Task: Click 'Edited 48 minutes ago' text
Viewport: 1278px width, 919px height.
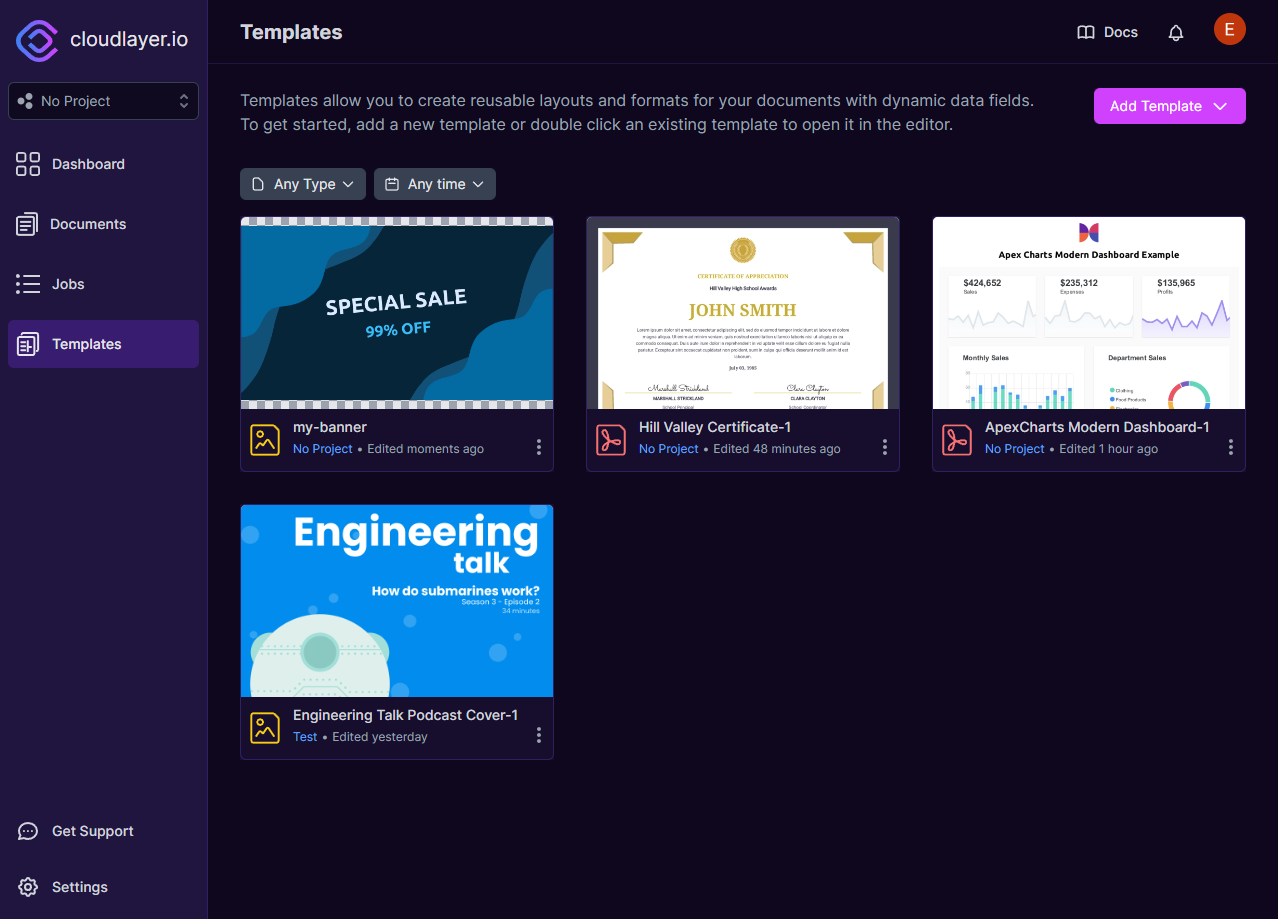Action: click(777, 449)
